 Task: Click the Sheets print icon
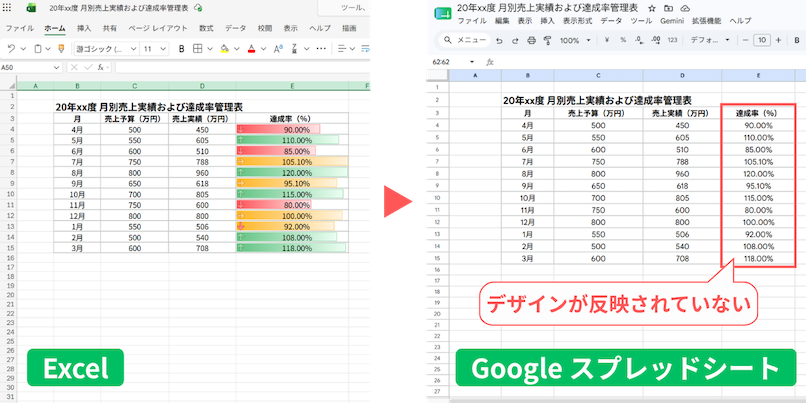[x=532, y=40]
